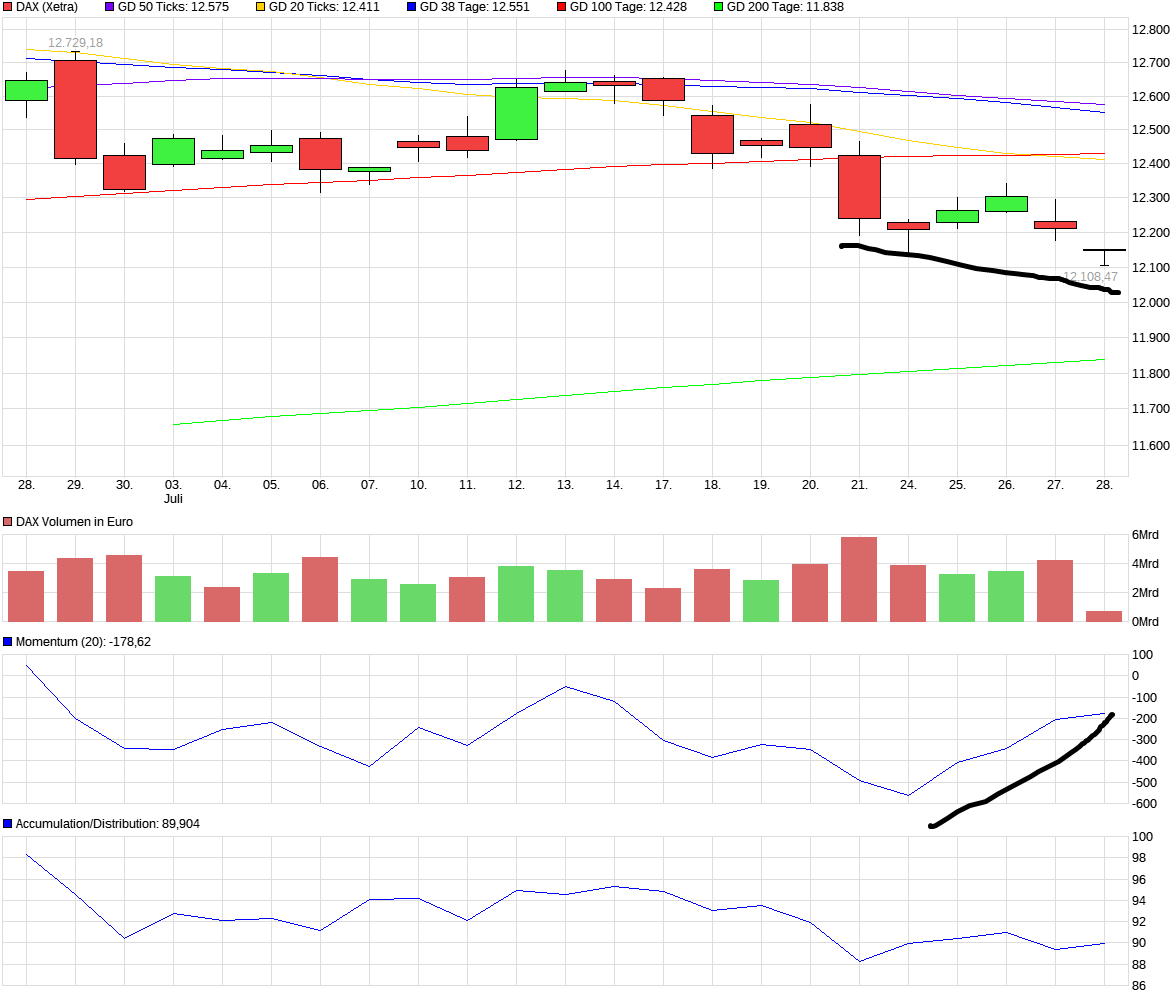Click the large red candlestick for the 29th
The image size is (1175, 997).
76,109
